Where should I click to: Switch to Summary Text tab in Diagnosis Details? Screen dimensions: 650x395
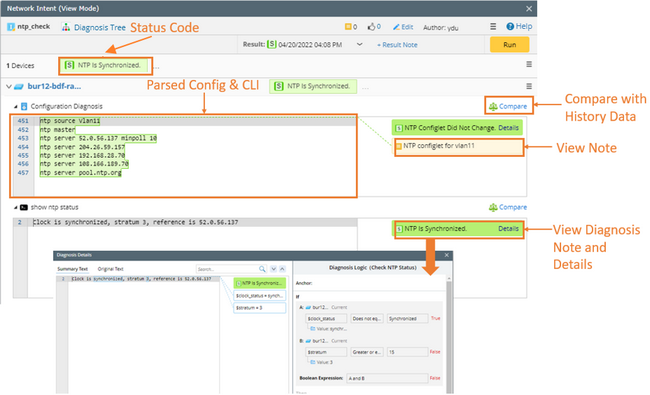73,269
